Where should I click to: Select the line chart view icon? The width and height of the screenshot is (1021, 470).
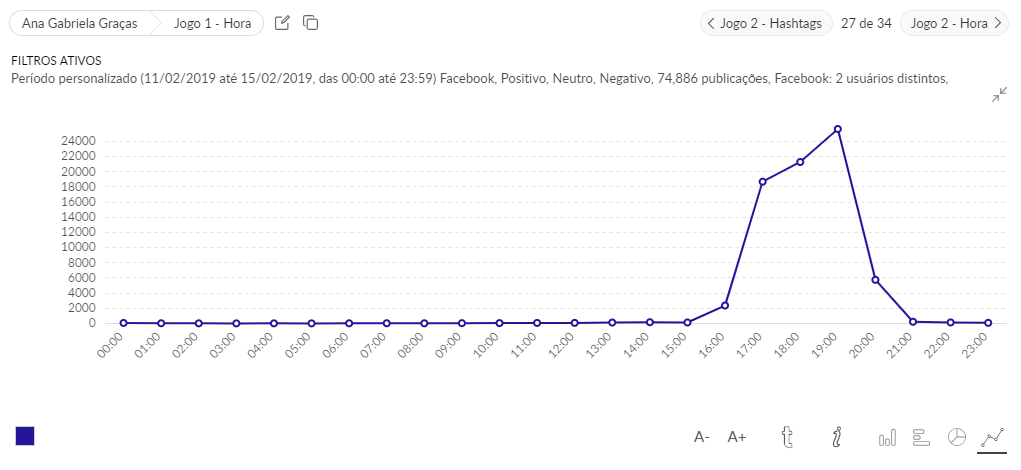click(991, 437)
